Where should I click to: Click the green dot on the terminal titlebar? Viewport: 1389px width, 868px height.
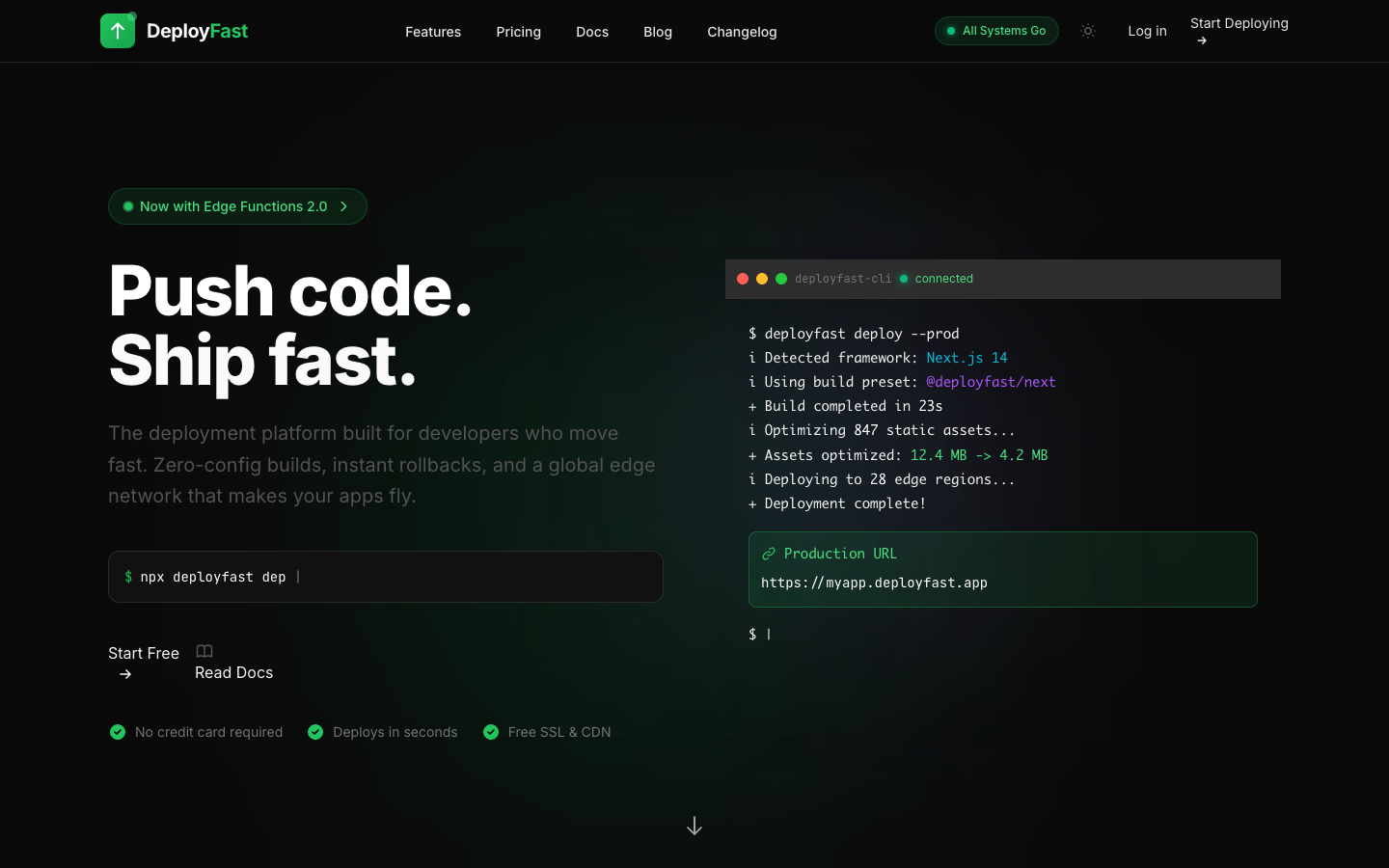(x=781, y=279)
